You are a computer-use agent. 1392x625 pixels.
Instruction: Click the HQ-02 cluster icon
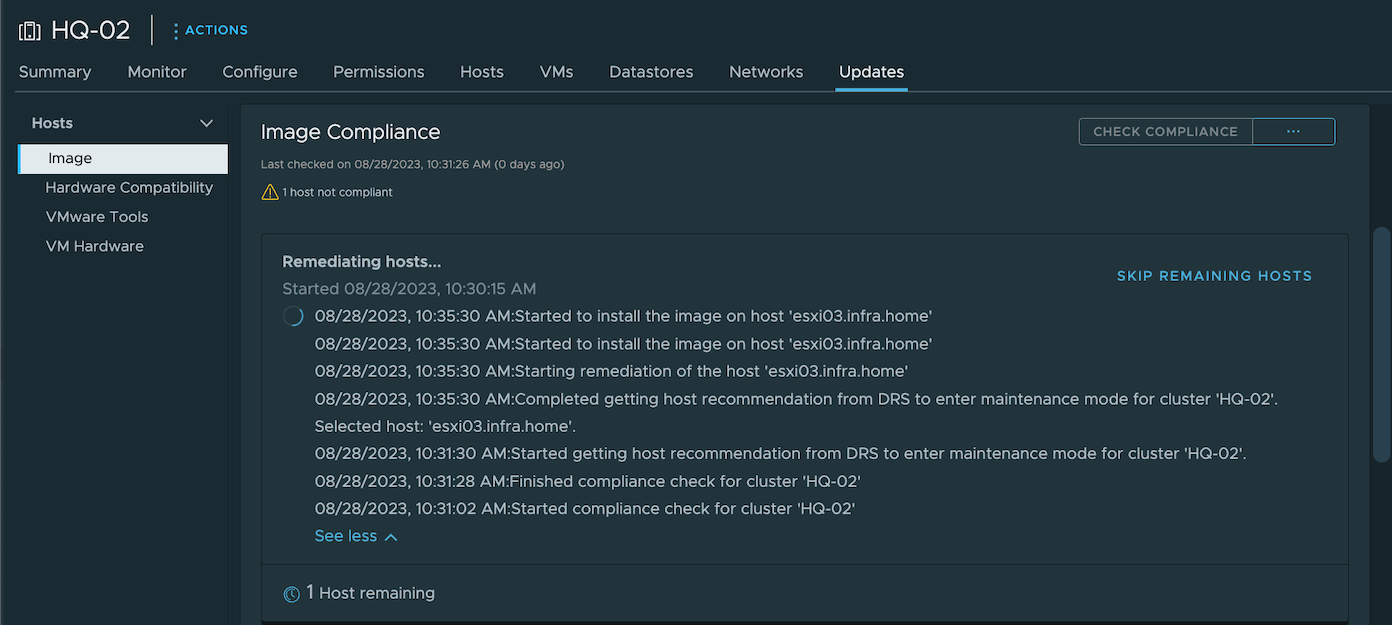pos(30,31)
